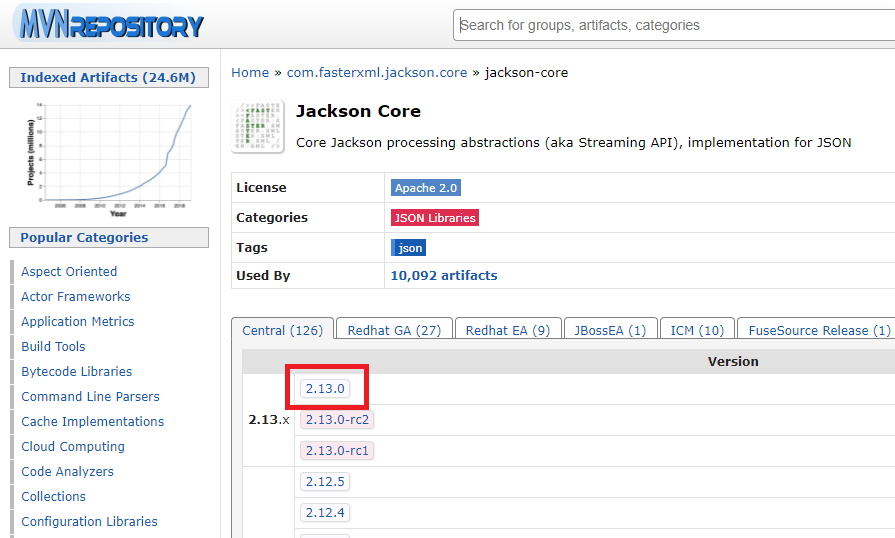Open the Indexed Artifacts growth chart

tap(109, 158)
